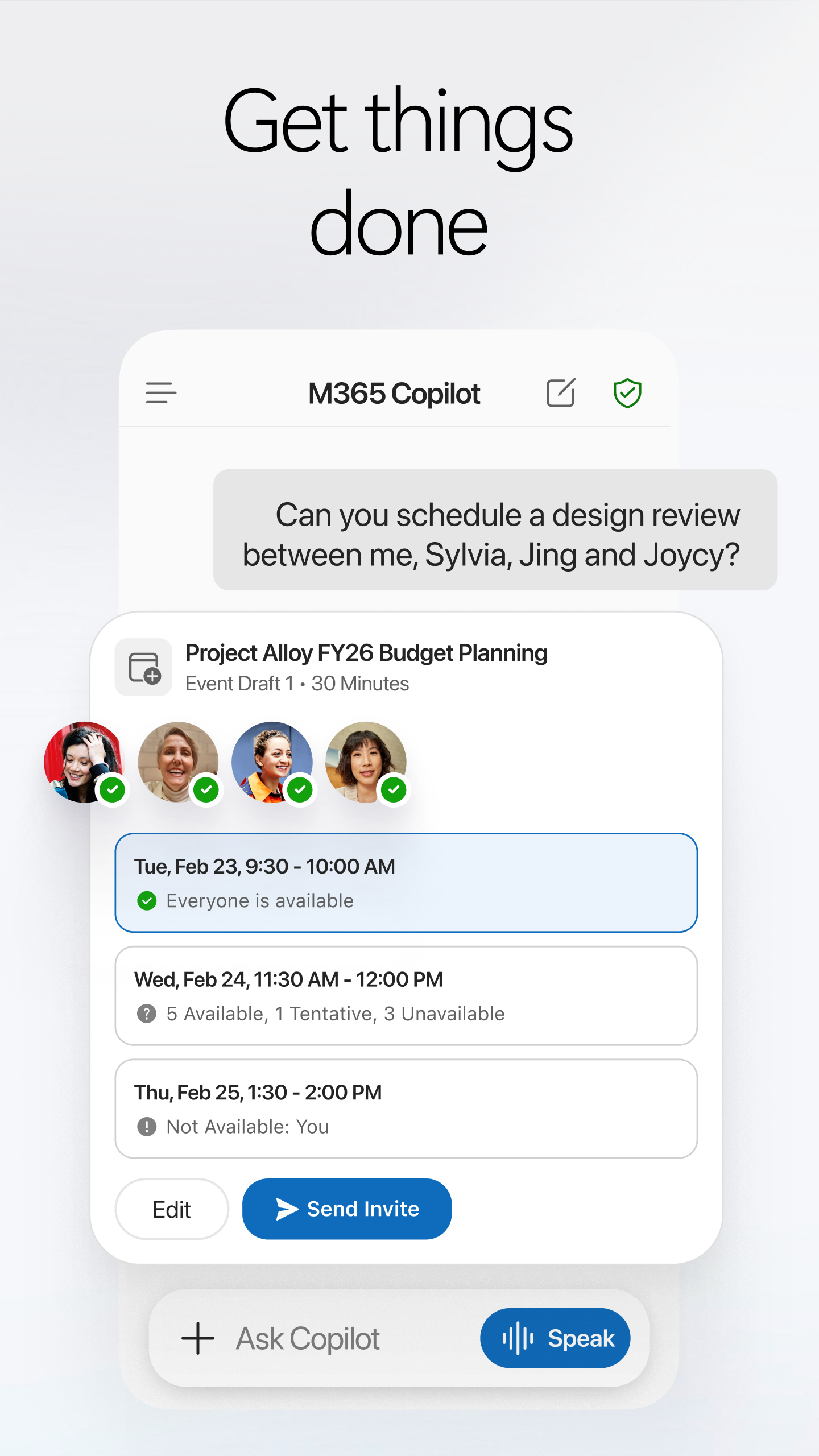
Task: Click the M365 Copilot header title
Action: point(394,394)
